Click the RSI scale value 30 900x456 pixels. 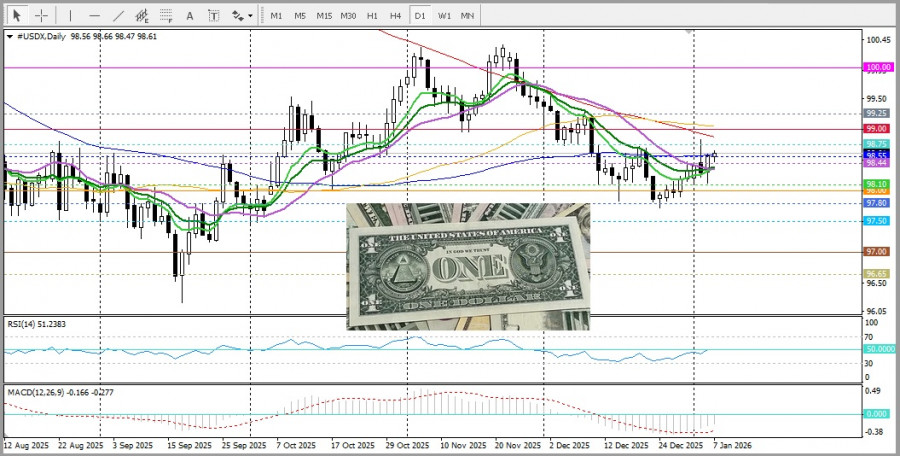(x=870, y=363)
